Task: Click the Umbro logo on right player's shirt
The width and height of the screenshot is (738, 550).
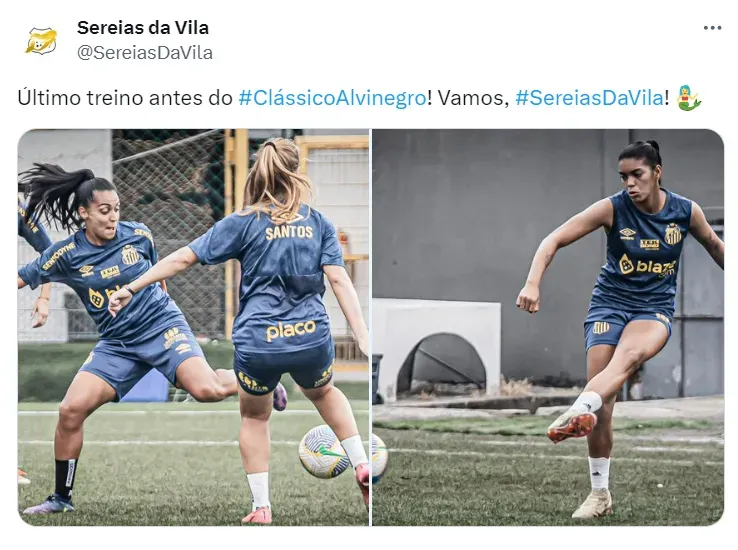Action: tap(628, 233)
